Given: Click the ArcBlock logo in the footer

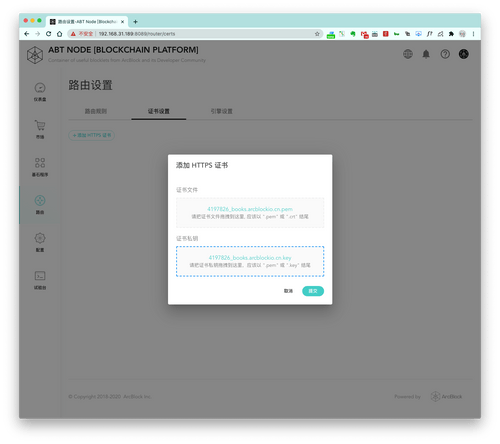Looking at the screenshot, I should 446,396.
